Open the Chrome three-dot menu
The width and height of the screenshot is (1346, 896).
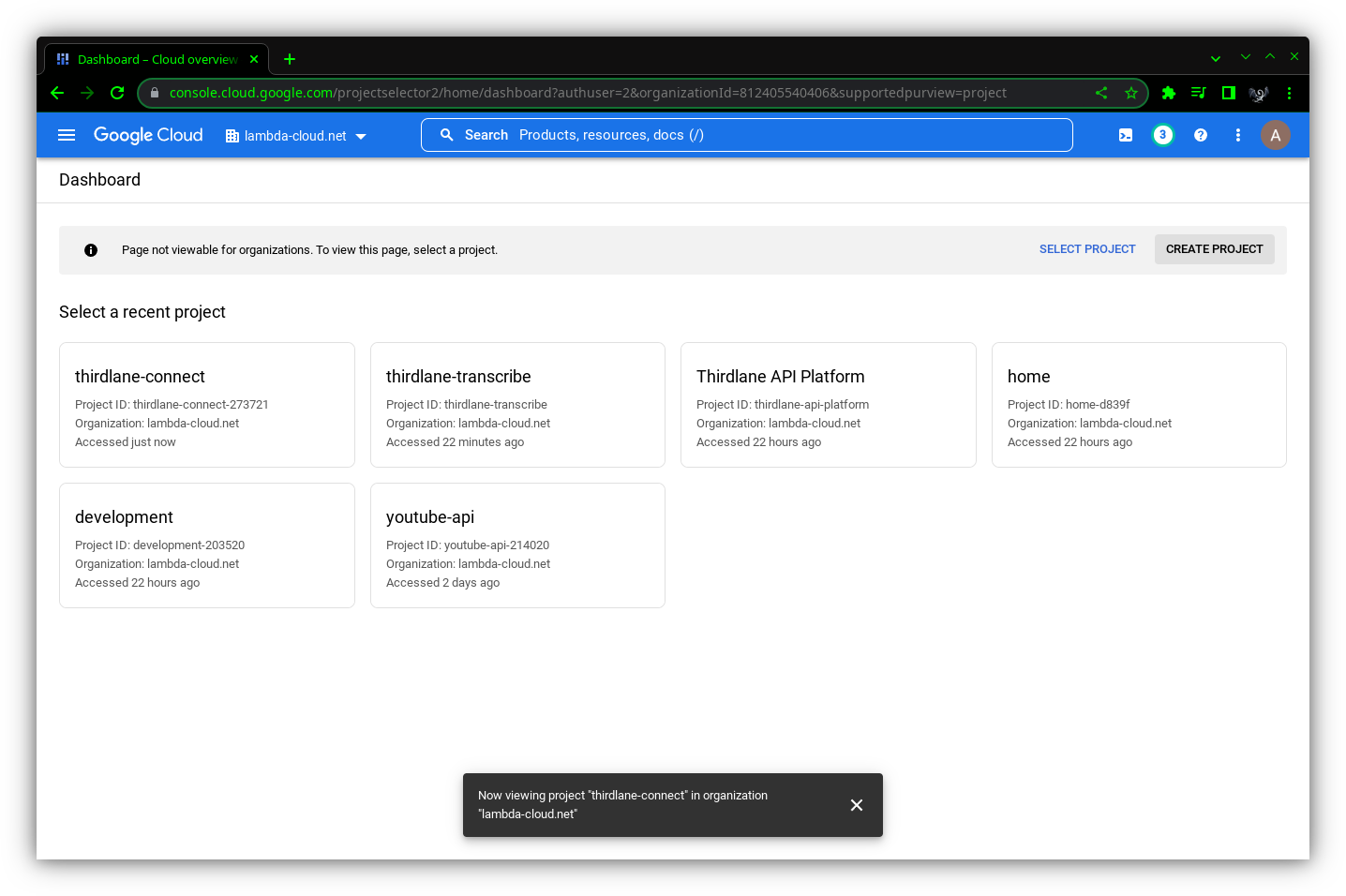[1289, 93]
